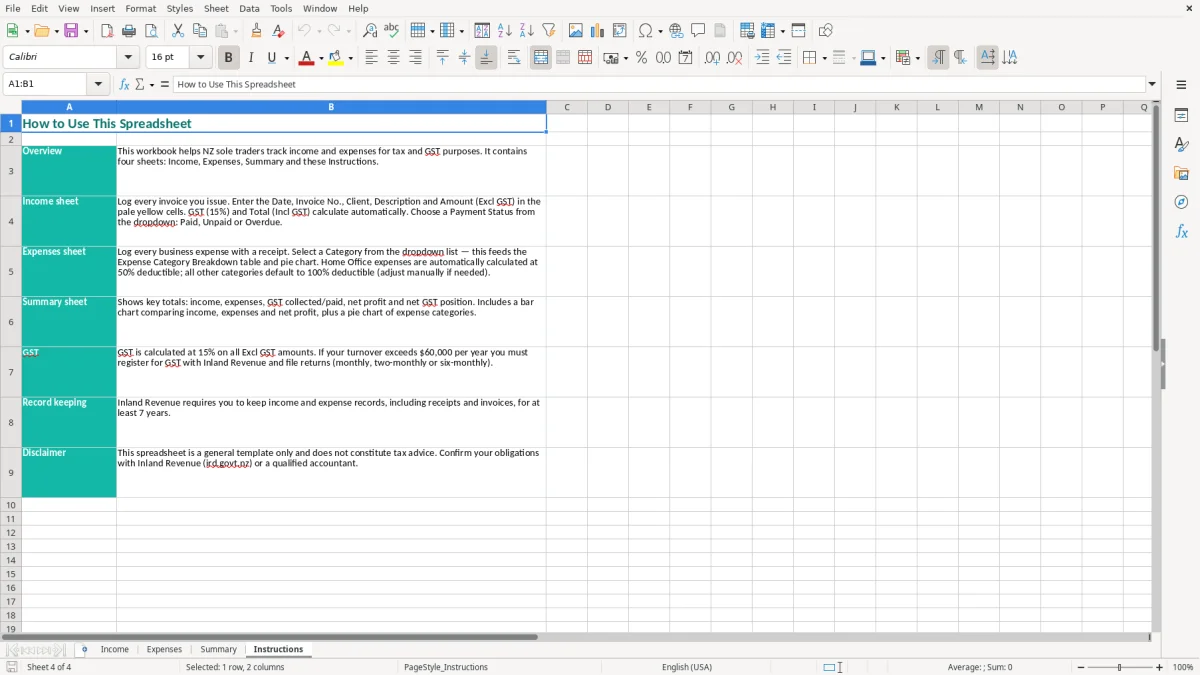Screen dimensions: 1200x675
Task: Toggle Wrap Text button
Action: [x=514, y=58]
